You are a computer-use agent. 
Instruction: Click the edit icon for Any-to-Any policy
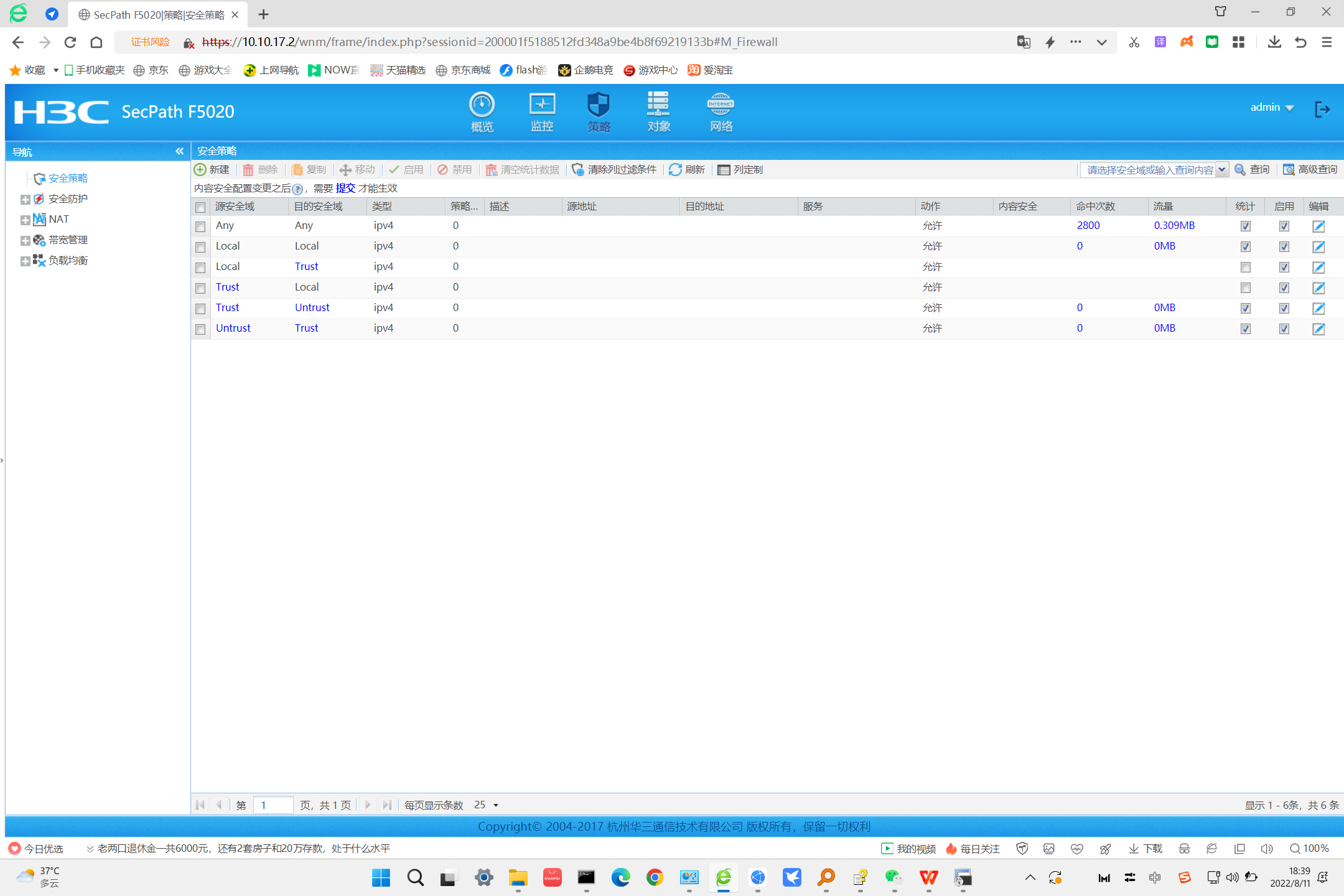[x=1318, y=226]
